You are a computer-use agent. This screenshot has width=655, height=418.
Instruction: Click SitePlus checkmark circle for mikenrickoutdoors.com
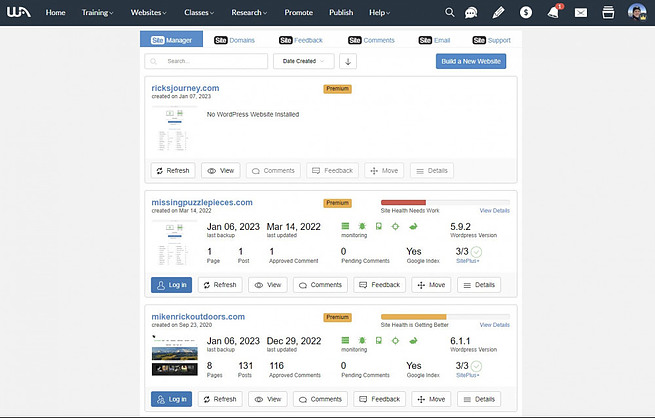(x=476, y=366)
